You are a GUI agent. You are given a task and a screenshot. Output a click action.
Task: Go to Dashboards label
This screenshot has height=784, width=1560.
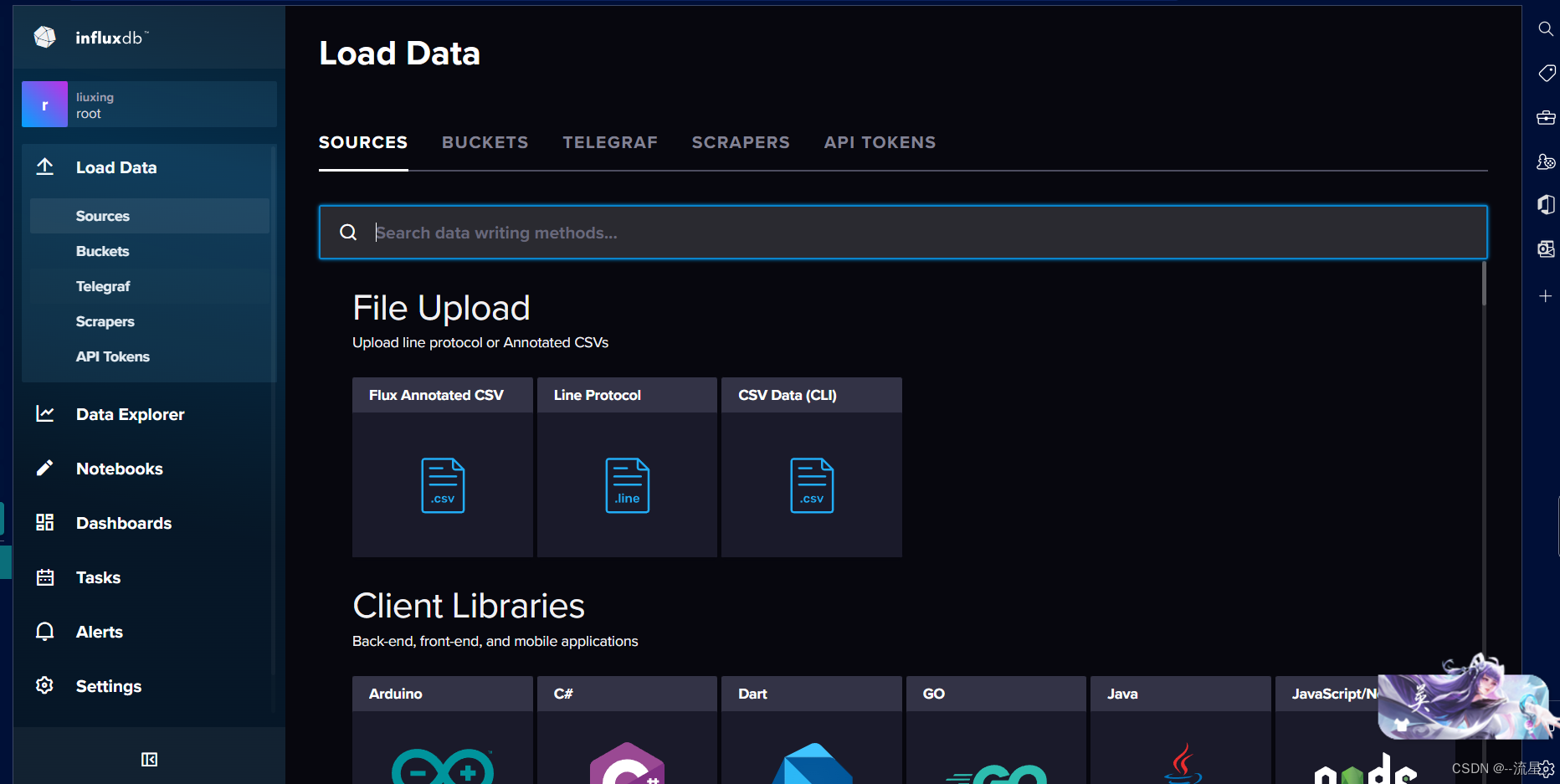click(x=124, y=523)
